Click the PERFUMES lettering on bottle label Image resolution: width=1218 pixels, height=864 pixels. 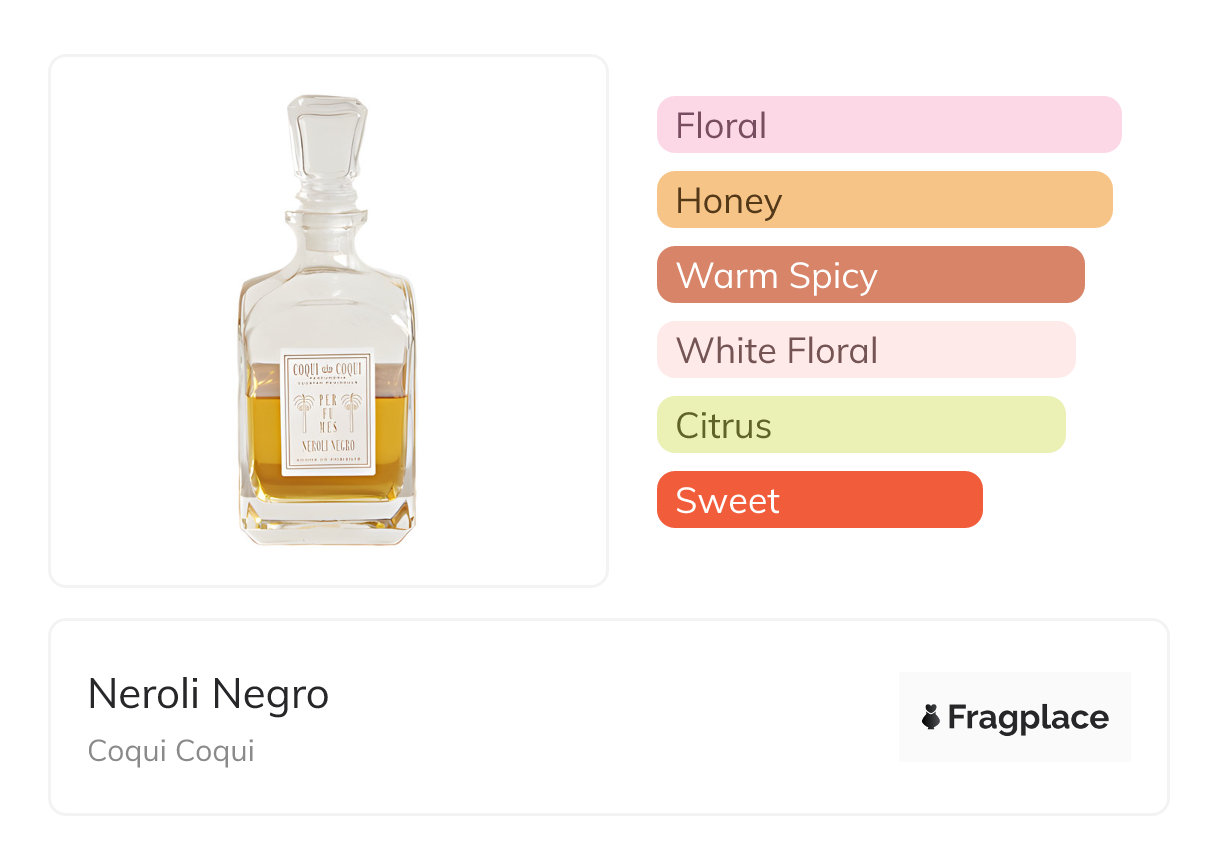pos(327,412)
